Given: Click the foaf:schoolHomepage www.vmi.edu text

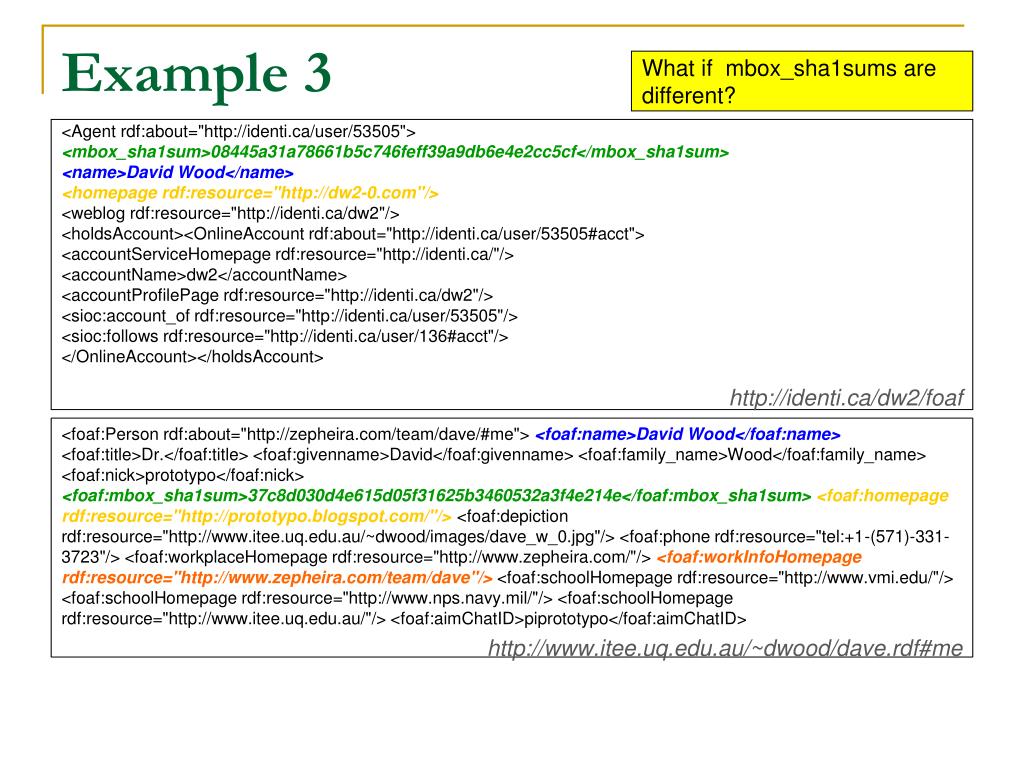Looking at the screenshot, I should pos(725,578).
